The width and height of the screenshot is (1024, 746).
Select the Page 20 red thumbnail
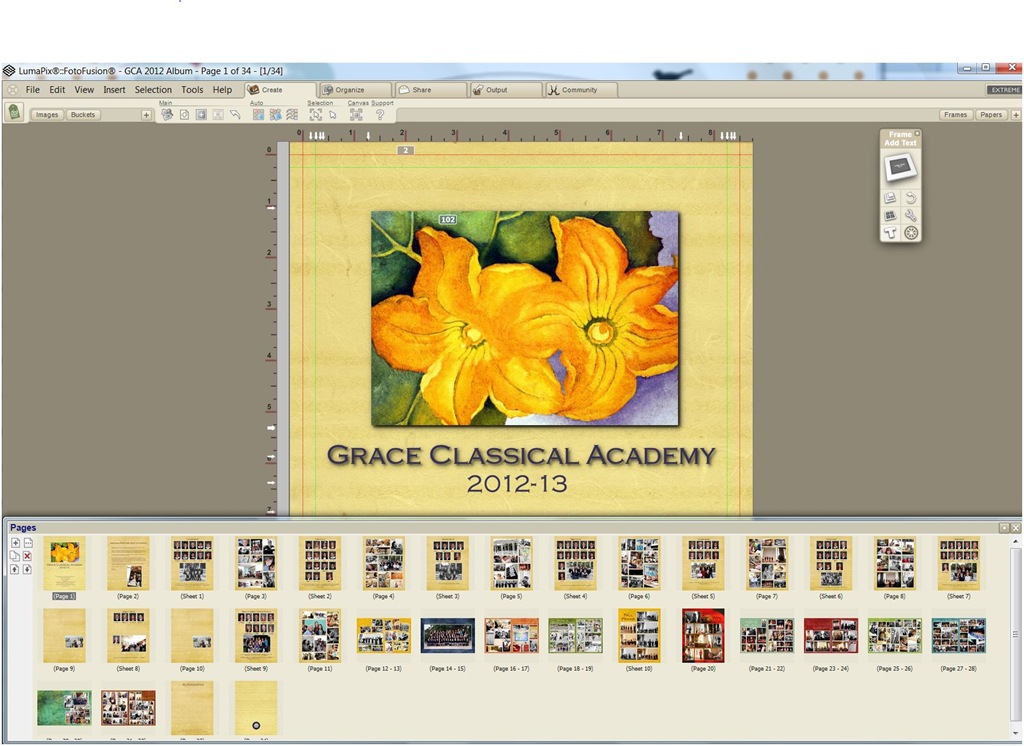(x=703, y=636)
